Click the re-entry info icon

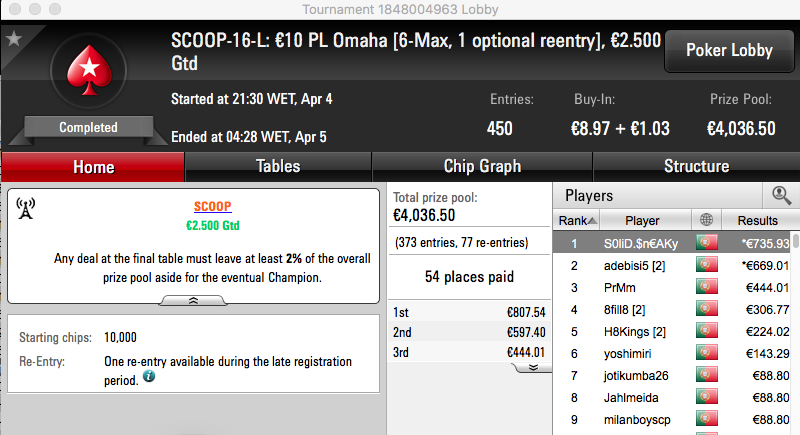pyautogui.click(x=149, y=376)
